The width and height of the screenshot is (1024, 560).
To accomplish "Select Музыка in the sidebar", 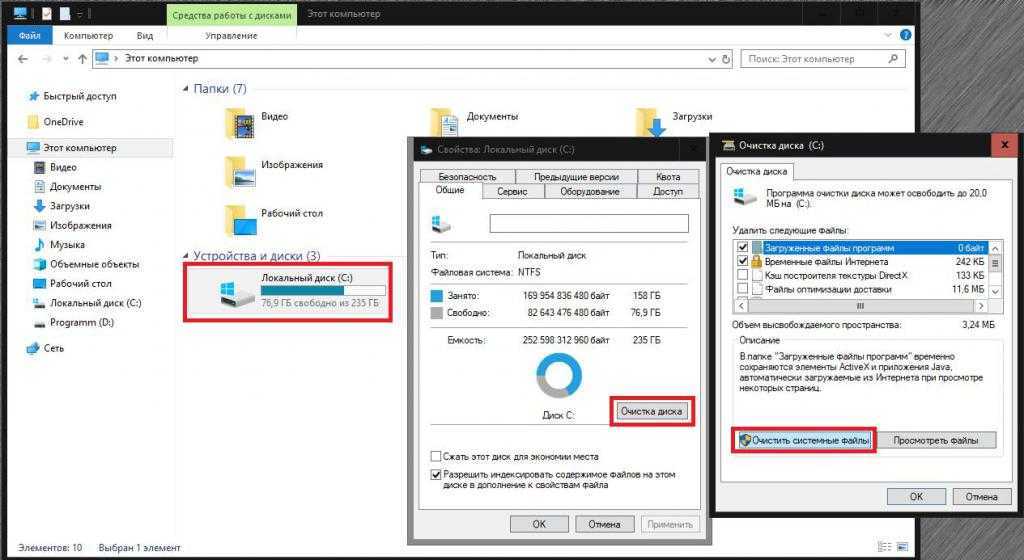I will point(67,245).
